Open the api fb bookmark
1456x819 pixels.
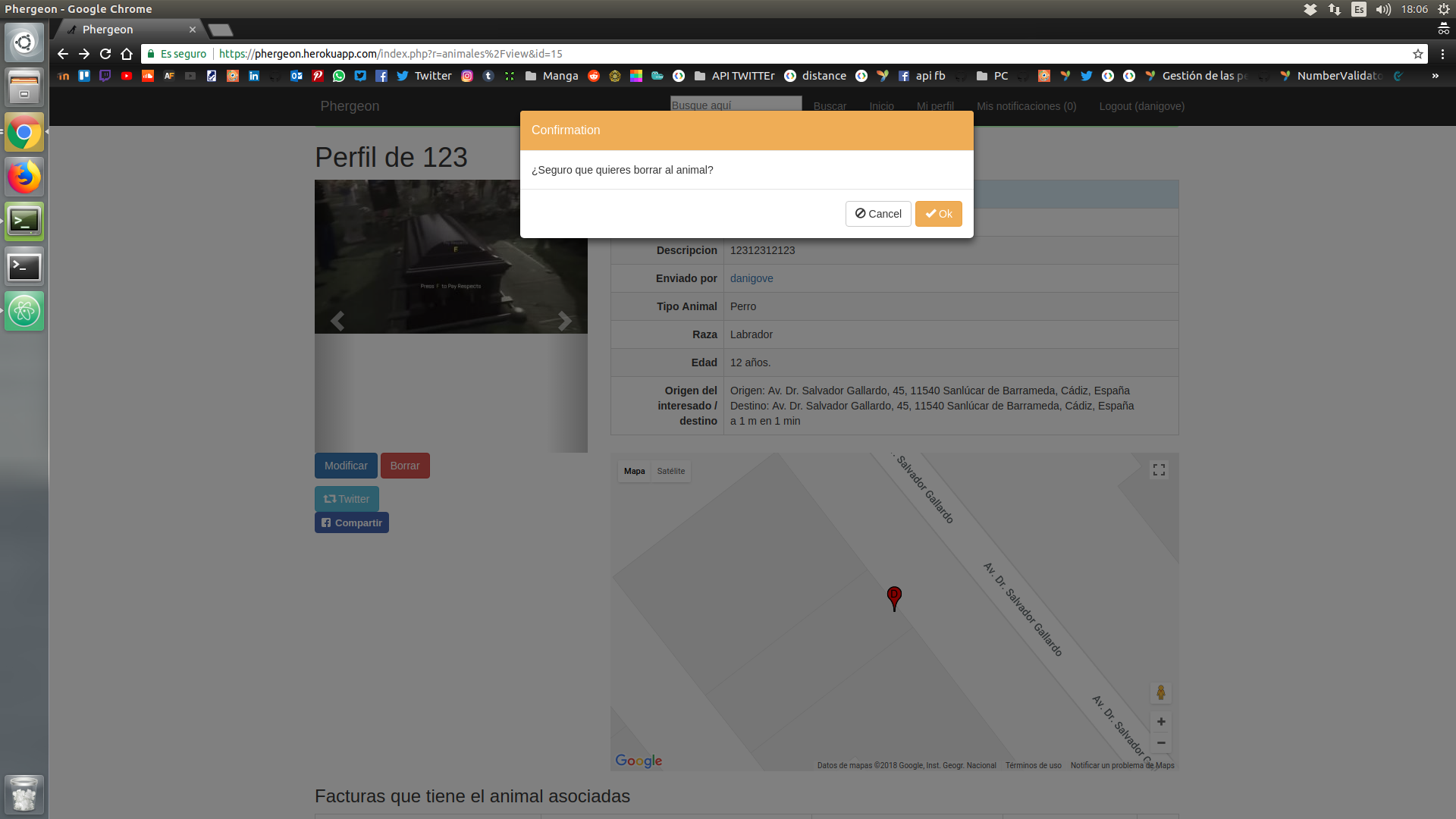point(921,76)
